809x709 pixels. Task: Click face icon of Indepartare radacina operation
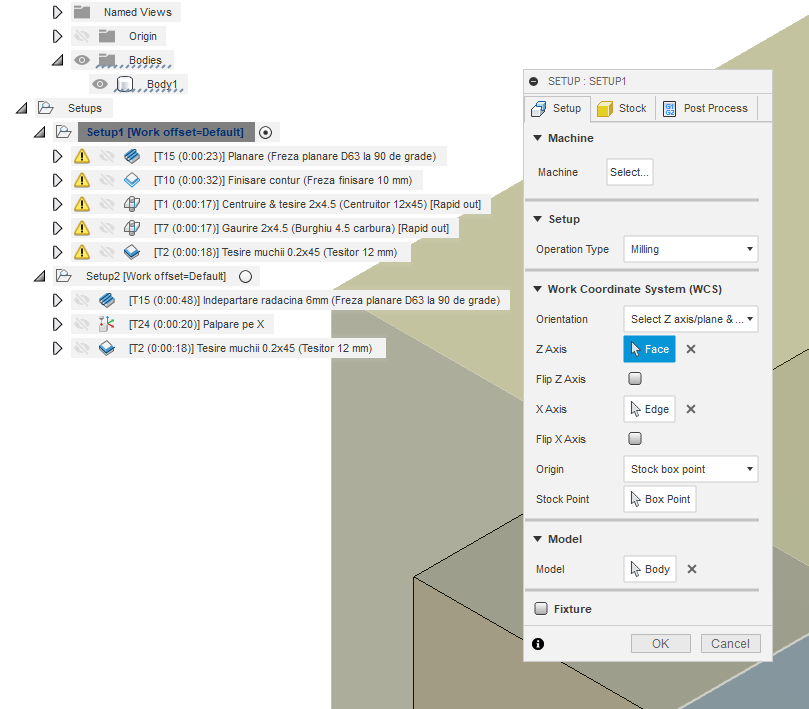107,300
